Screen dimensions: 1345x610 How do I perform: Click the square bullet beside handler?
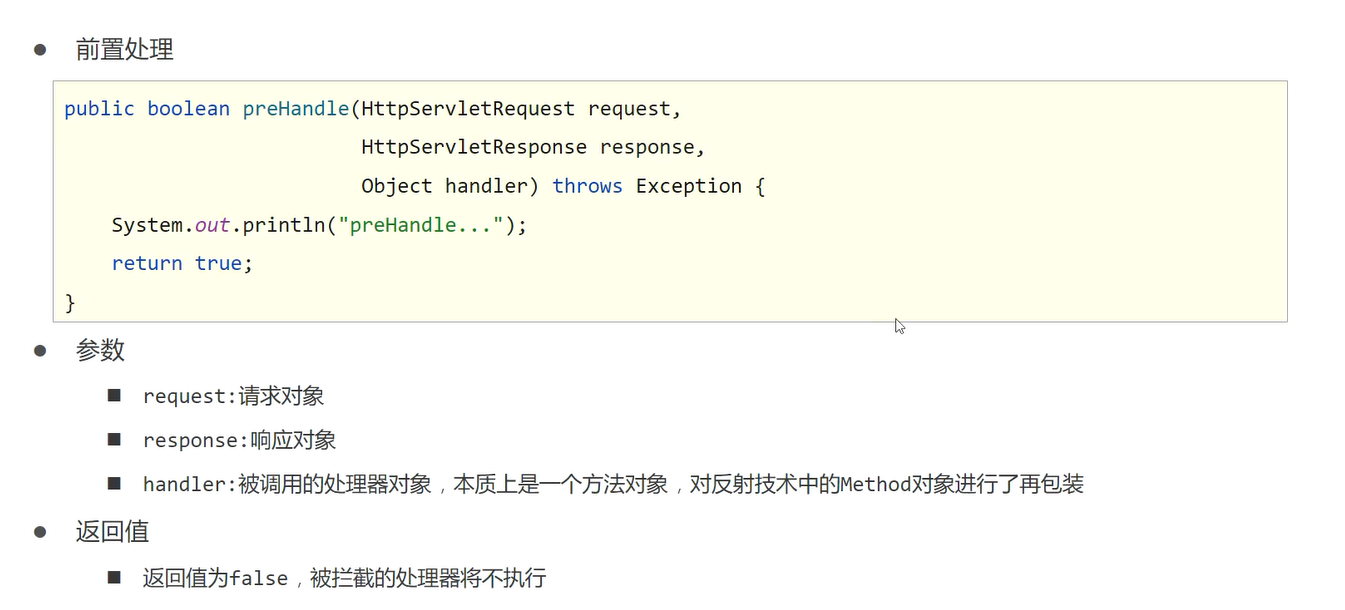(x=114, y=484)
